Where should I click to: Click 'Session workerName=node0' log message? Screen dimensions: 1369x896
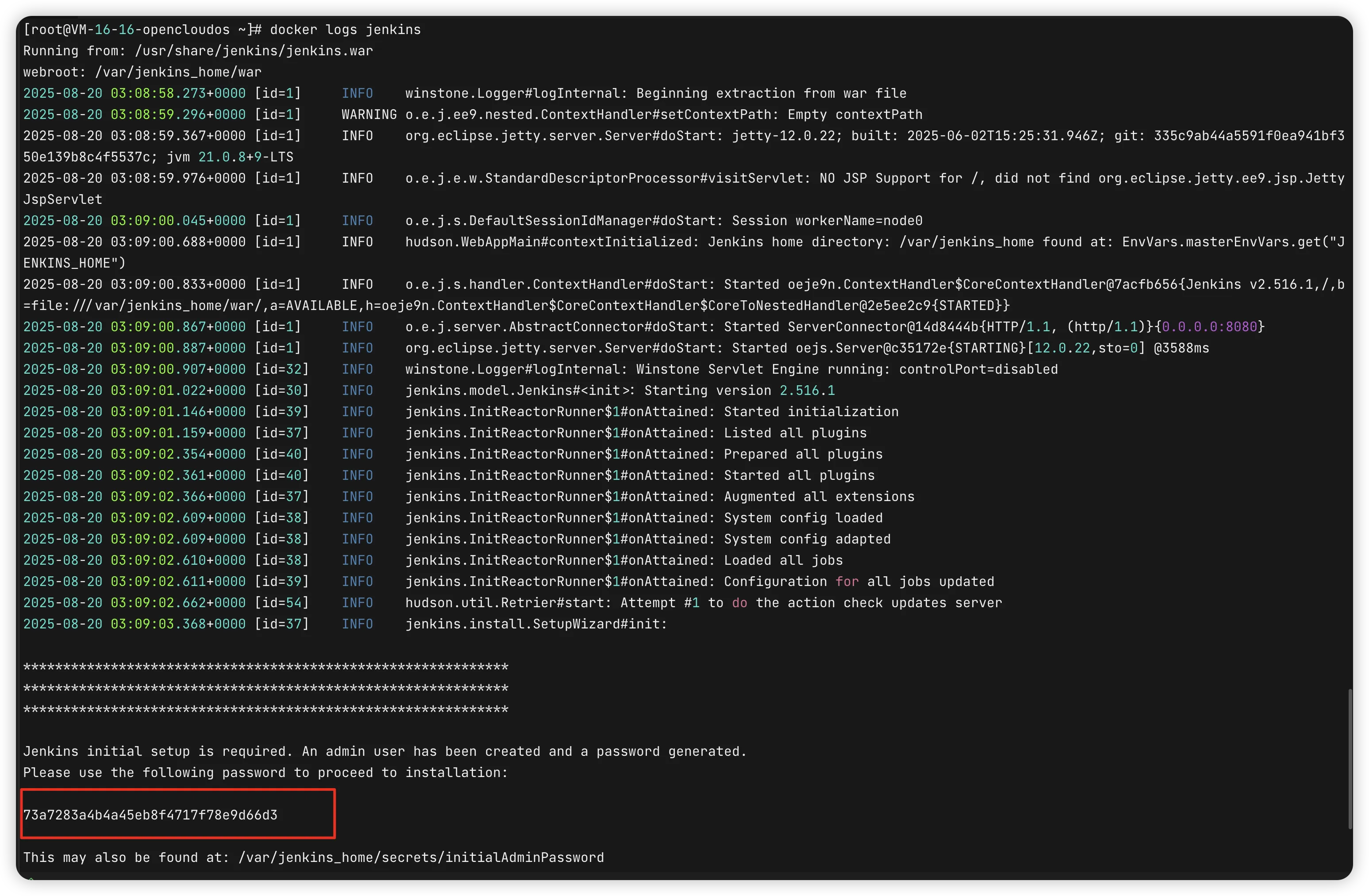827,221
